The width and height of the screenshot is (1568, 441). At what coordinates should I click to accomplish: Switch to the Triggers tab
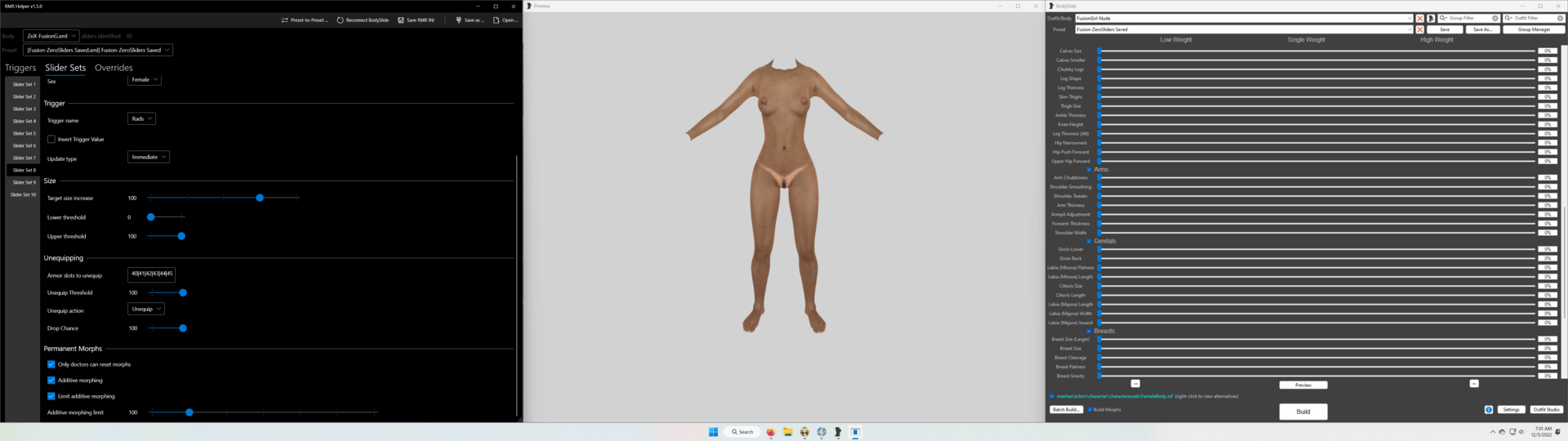click(x=20, y=68)
